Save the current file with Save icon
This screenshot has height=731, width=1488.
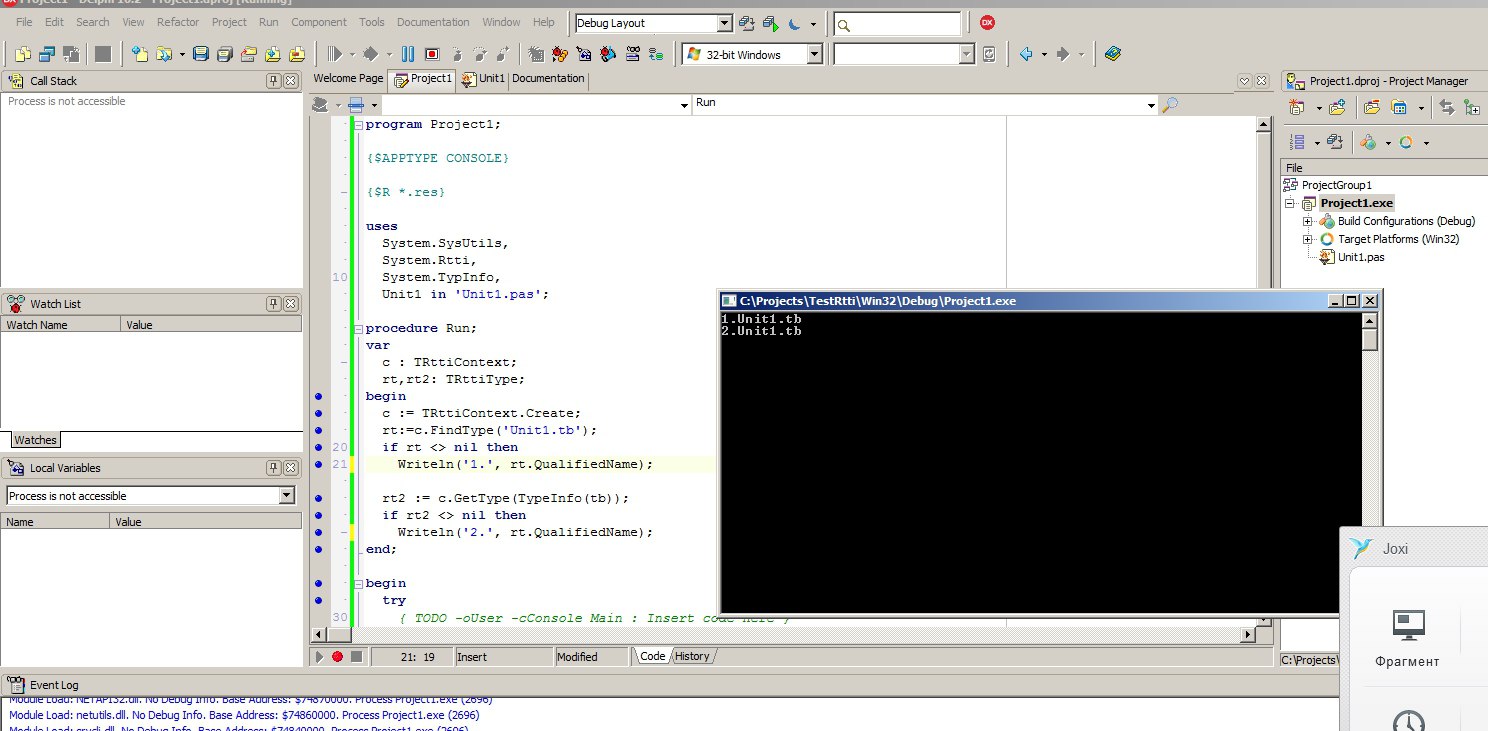click(200, 54)
